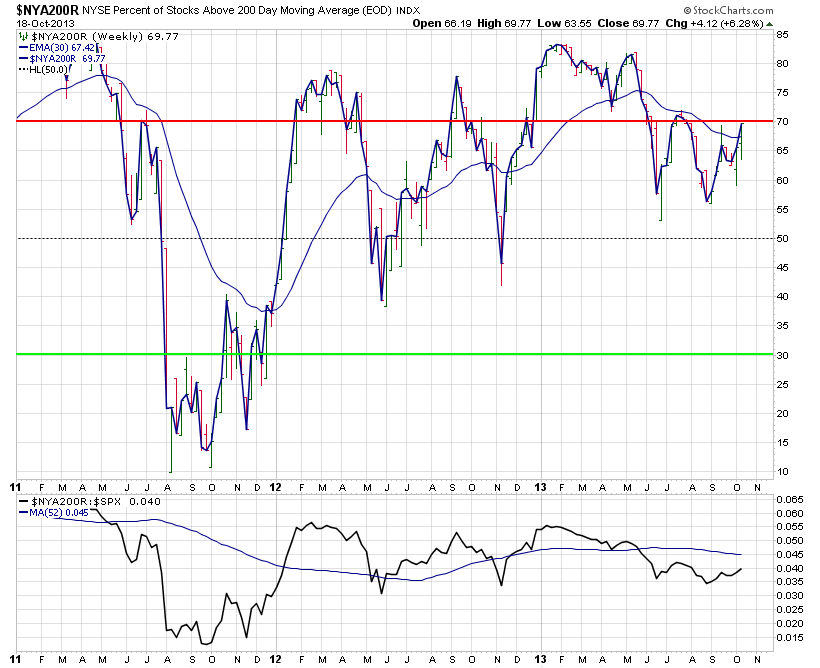Click the 'EMA(30) 67.42' legend entry
The height and width of the screenshot is (668, 820).
[x=62, y=48]
